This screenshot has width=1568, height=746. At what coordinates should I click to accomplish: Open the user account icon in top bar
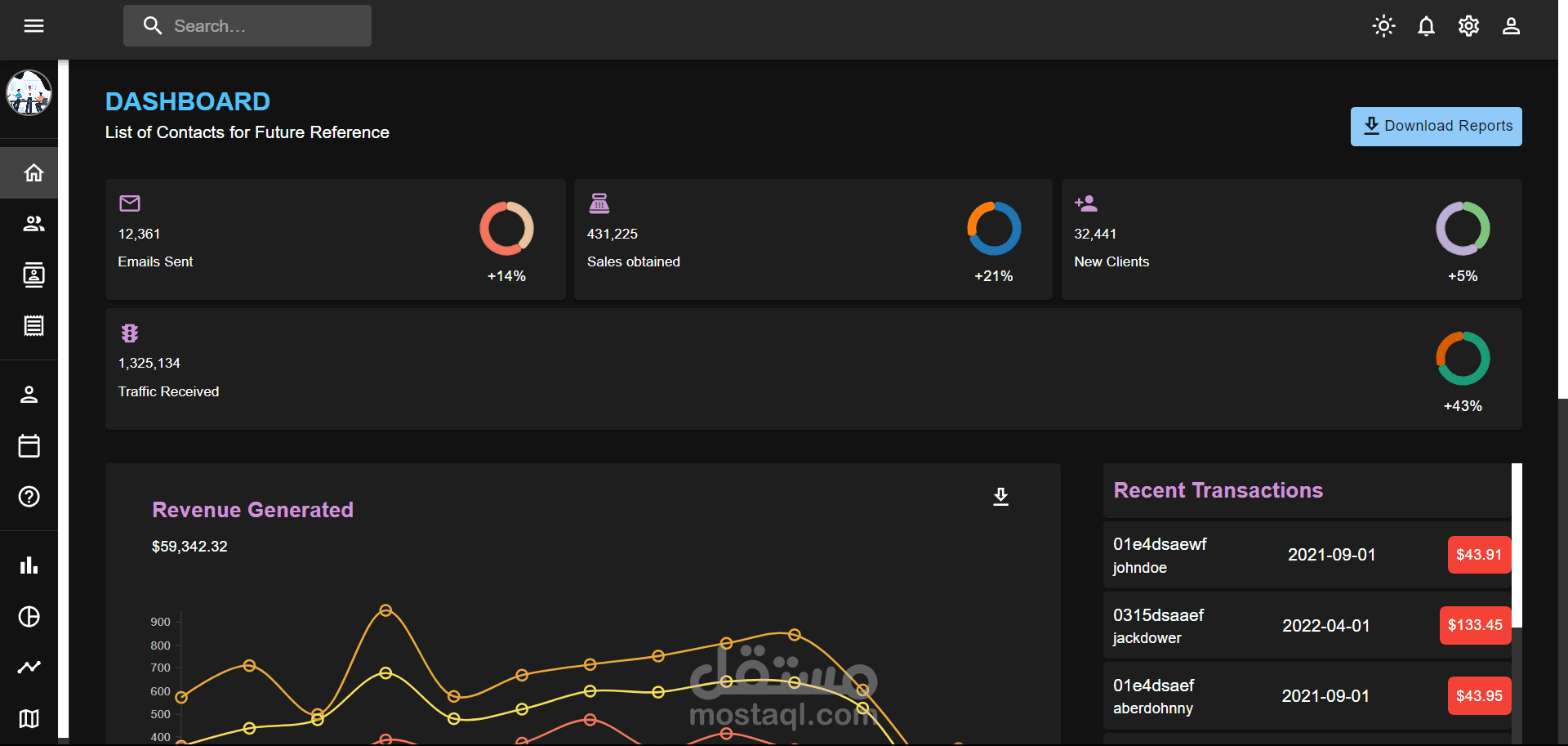1511,26
